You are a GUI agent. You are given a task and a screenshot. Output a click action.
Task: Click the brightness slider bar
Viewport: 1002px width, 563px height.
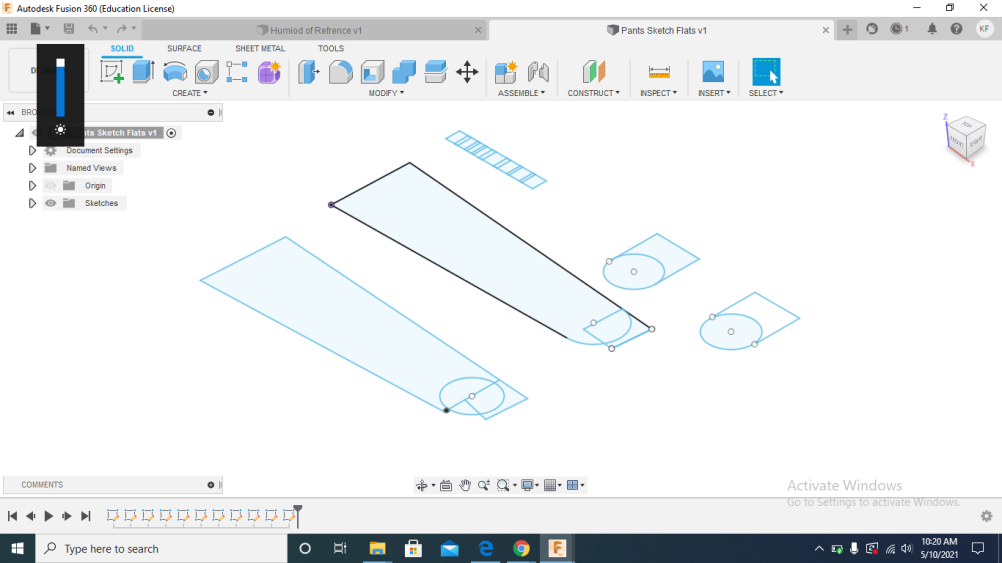[x=61, y=90]
